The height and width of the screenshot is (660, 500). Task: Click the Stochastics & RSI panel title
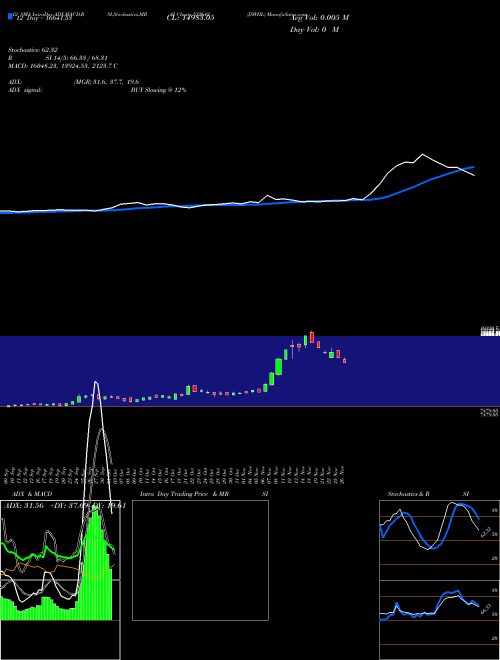pos(428,494)
